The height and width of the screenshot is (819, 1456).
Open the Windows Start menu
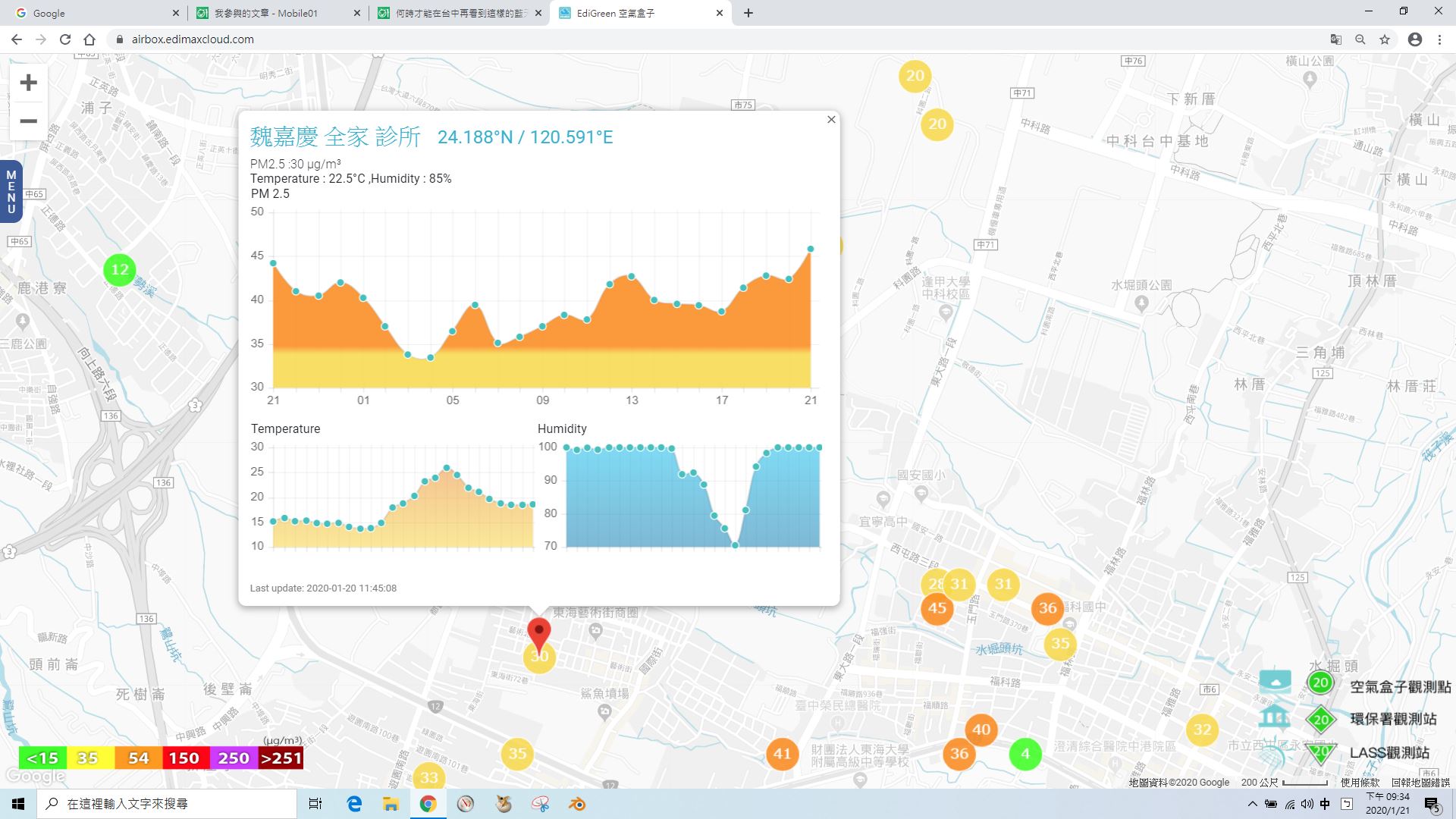click(18, 804)
